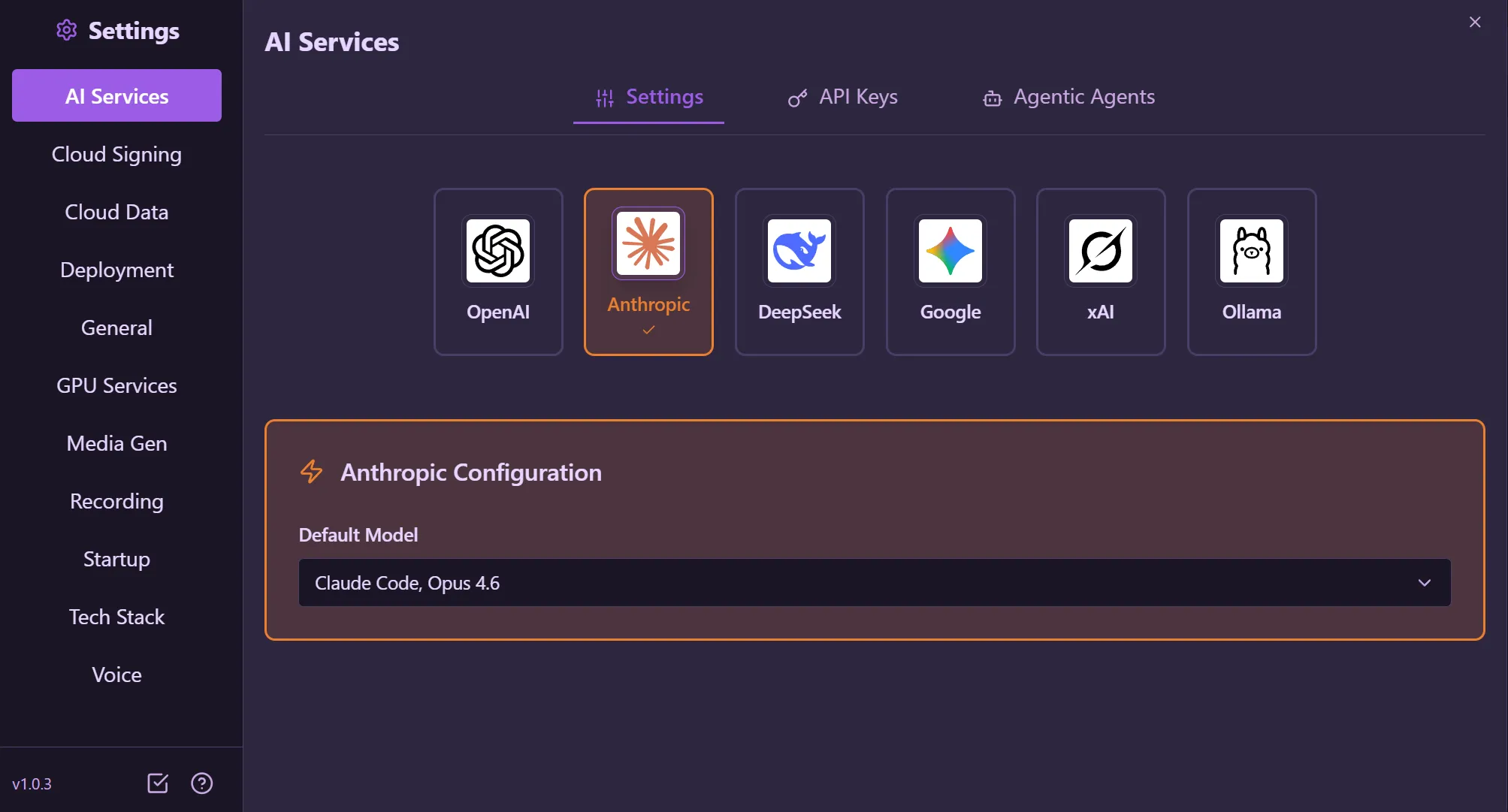Click the Anthropic selected checkmark
This screenshot has width=1508, height=812.
648,330
